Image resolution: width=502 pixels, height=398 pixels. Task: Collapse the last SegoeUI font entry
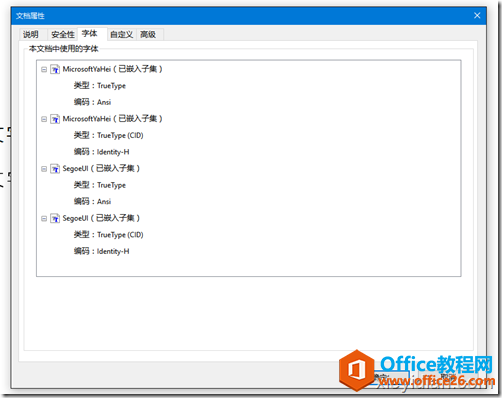click(x=44, y=218)
